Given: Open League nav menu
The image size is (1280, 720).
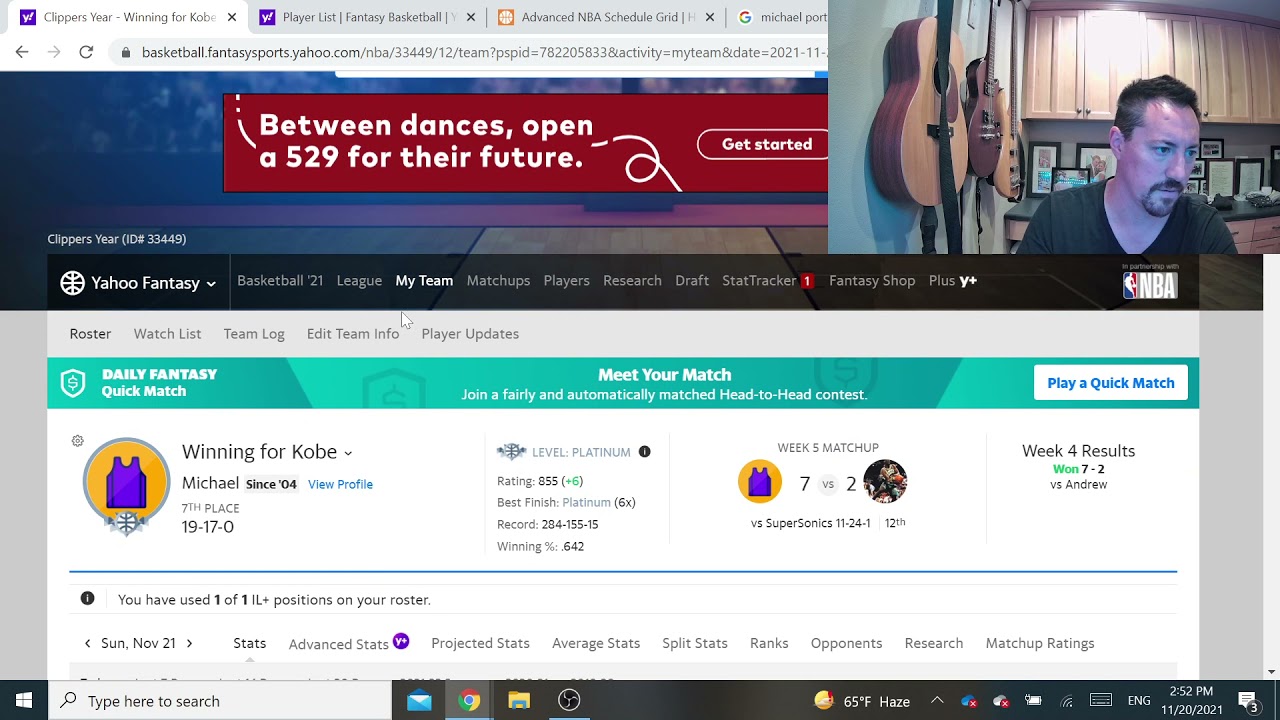Looking at the screenshot, I should (359, 281).
